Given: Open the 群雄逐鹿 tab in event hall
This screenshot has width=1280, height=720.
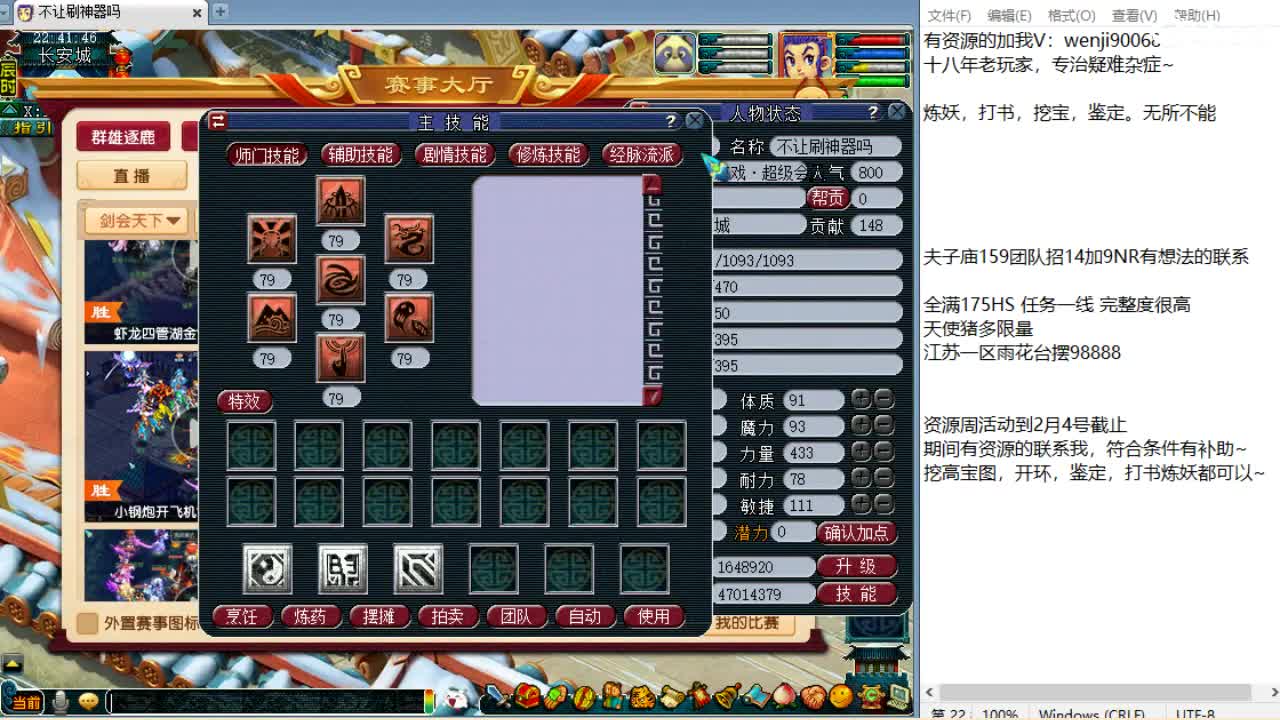Looking at the screenshot, I should point(123,137).
